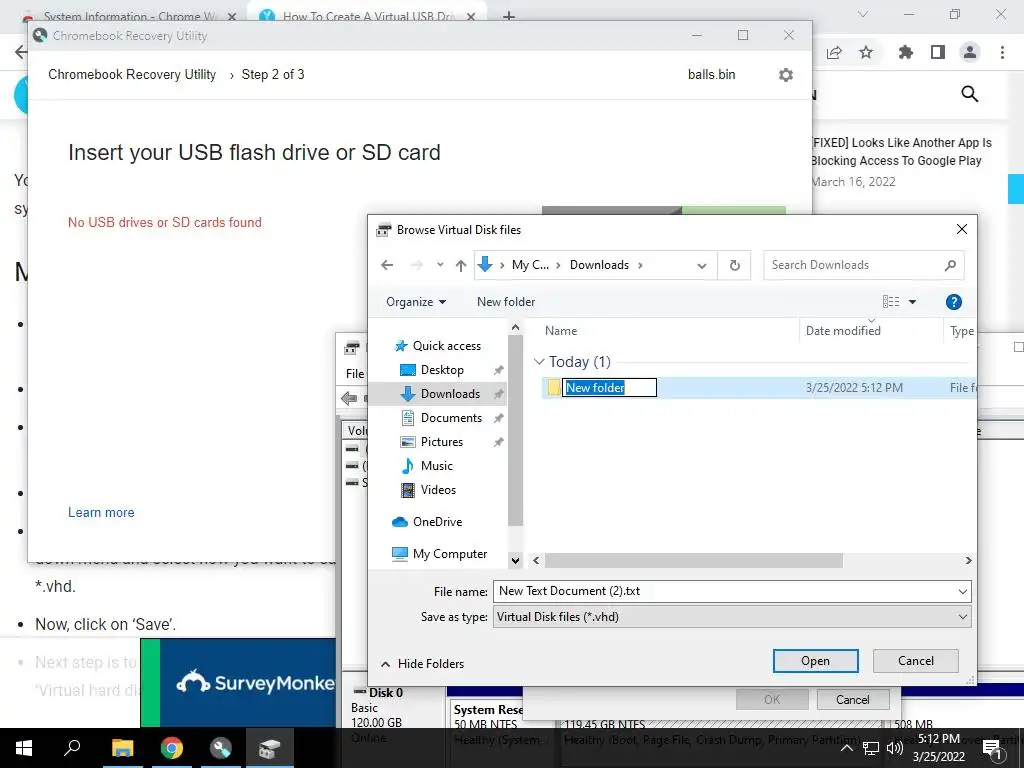
Task: Open new Chrome tab plus button
Action: [509, 16]
